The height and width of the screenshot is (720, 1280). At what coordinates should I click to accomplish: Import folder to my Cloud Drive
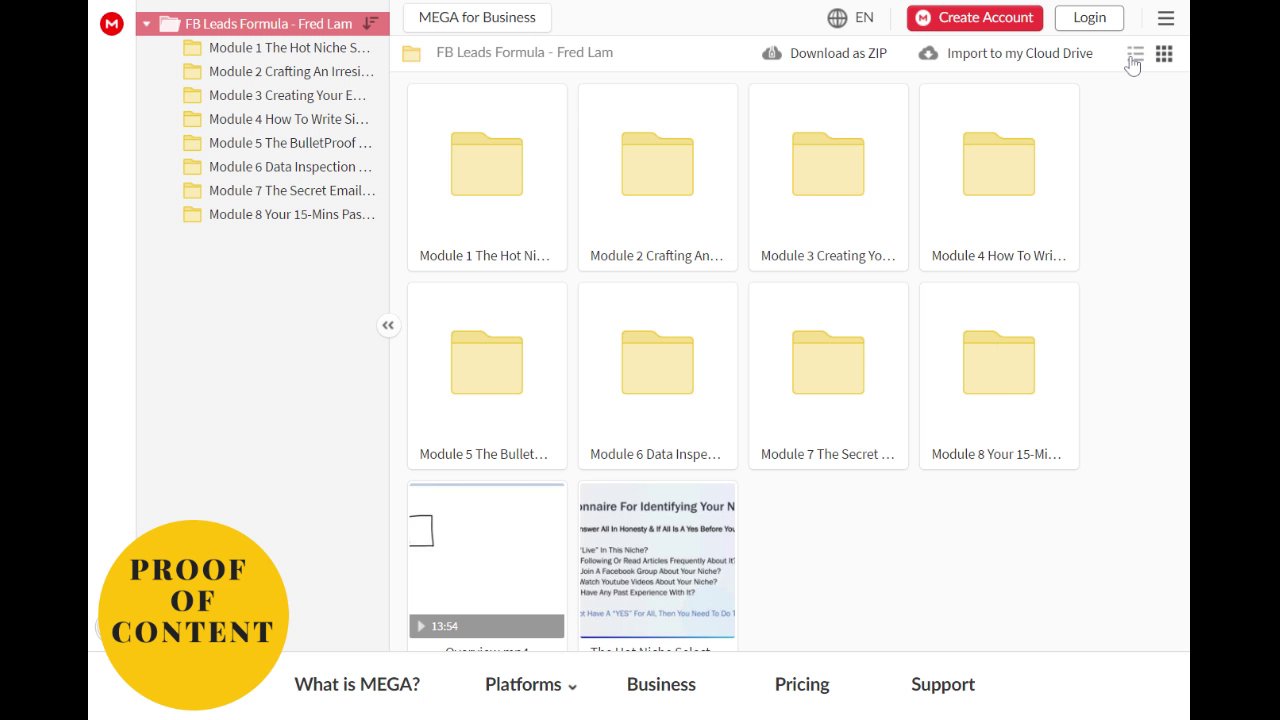1006,53
